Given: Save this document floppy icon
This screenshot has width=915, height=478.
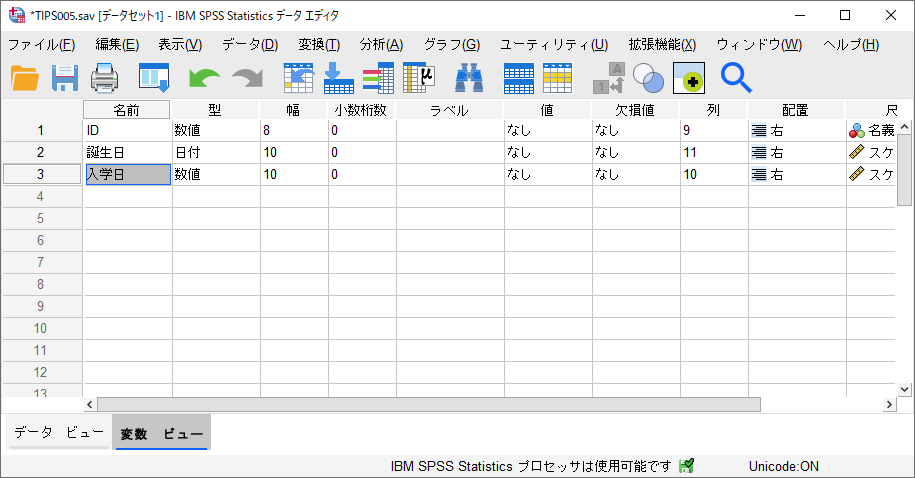Looking at the screenshot, I should 65,78.
